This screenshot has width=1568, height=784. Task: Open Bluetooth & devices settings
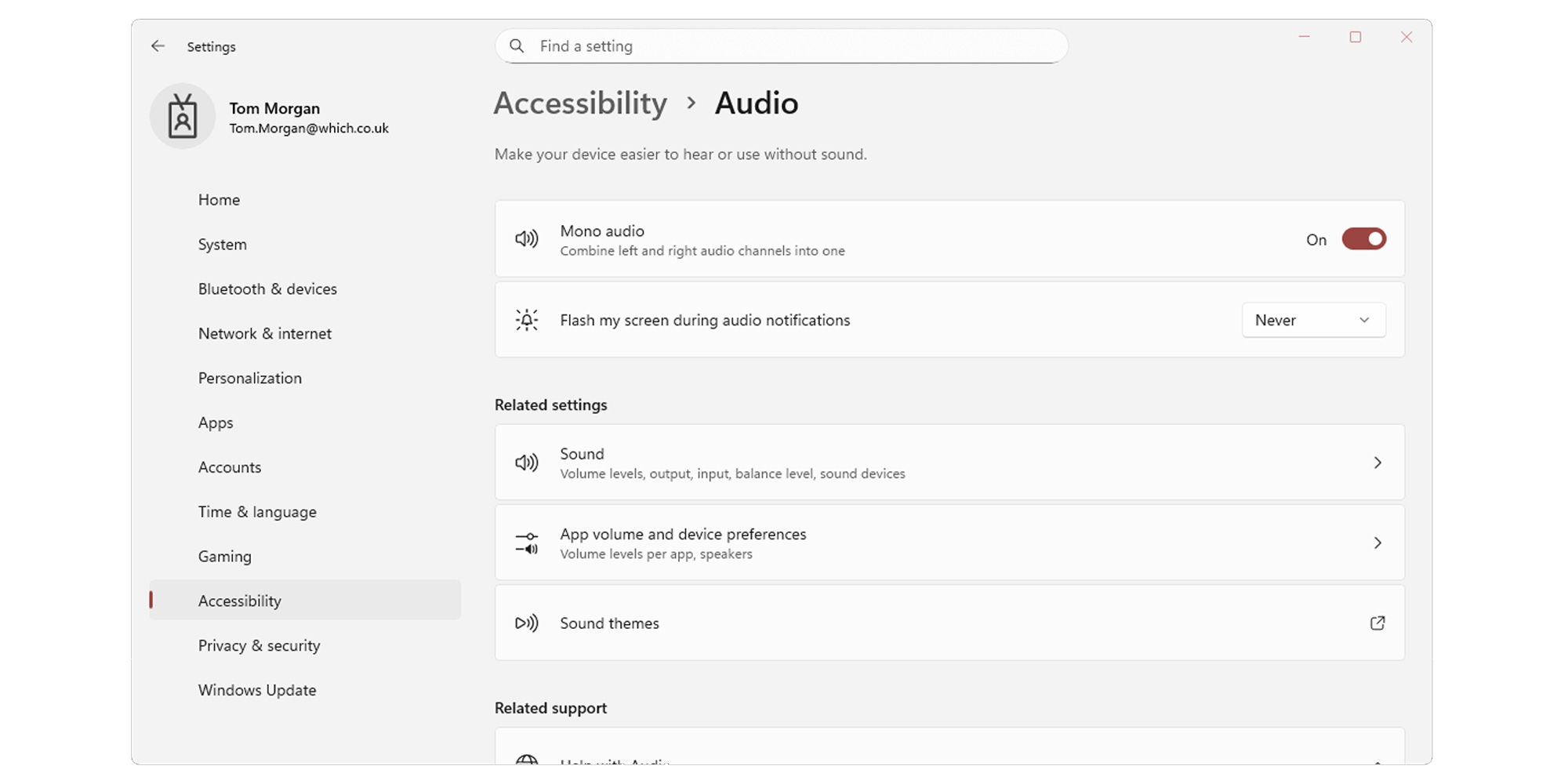(267, 289)
